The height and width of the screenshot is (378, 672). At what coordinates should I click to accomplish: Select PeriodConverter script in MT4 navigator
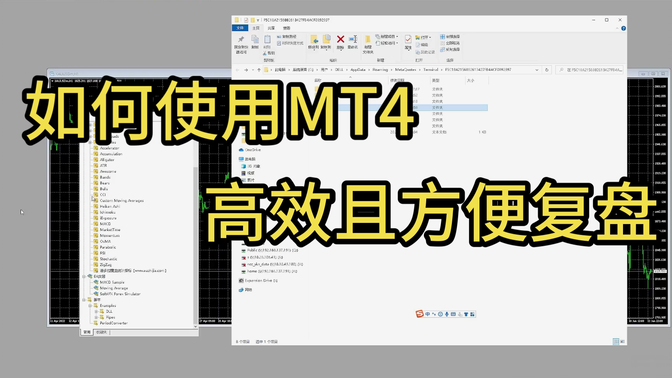110,323
